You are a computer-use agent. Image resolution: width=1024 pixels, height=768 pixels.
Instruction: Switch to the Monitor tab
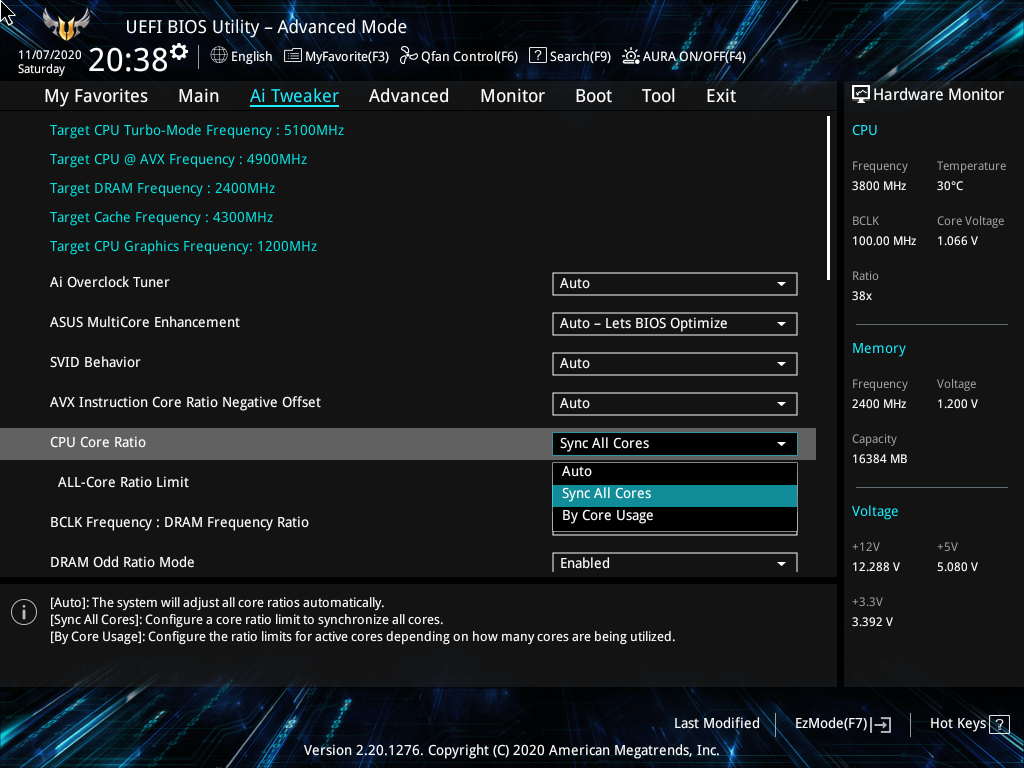pos(513,96)
